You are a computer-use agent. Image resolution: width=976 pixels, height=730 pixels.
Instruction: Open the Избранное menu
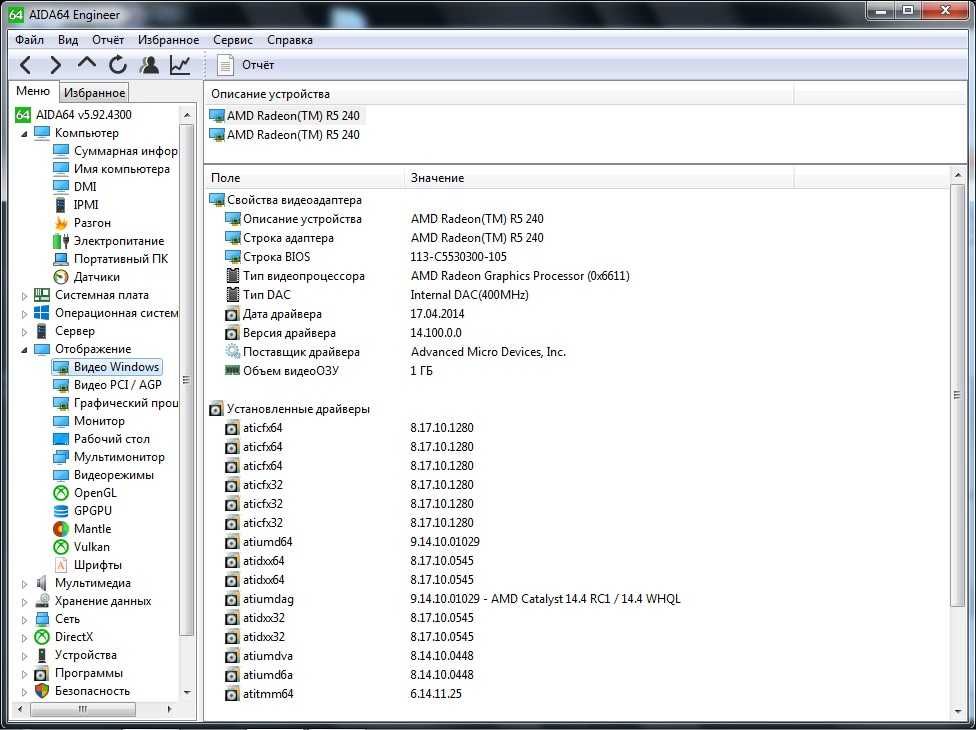(169, 40)
